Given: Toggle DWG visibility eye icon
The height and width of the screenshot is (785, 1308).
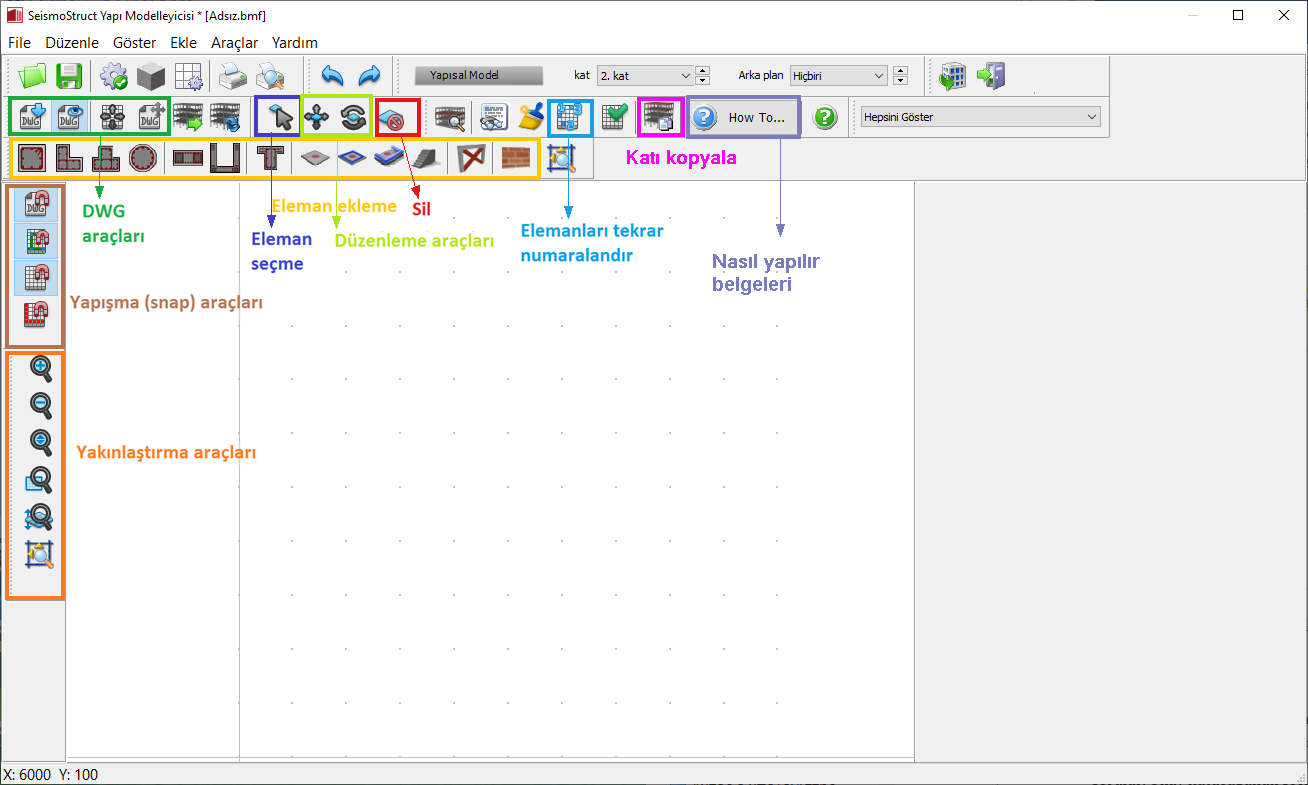Looking at the screenshot, I should [68, 118].
